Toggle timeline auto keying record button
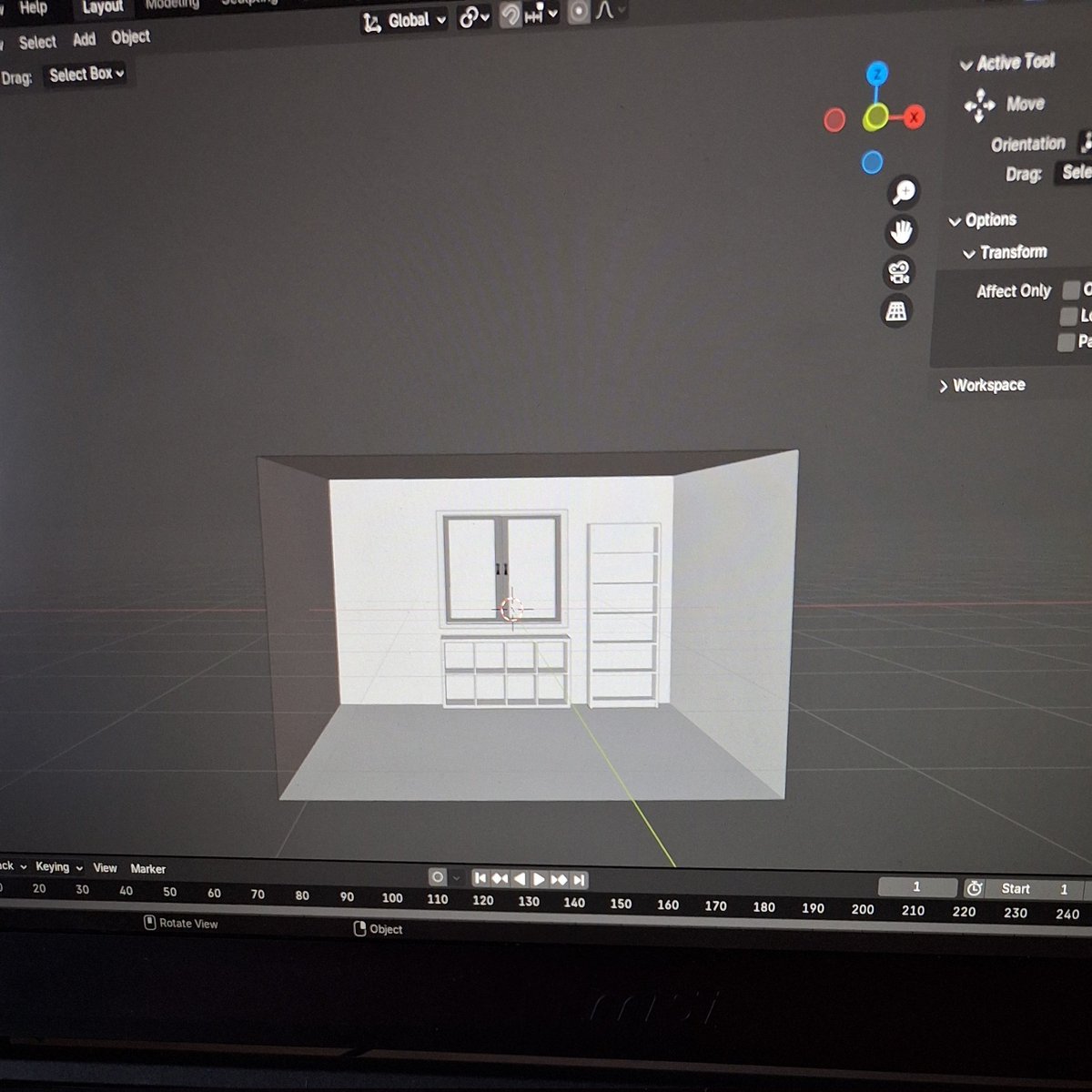The width and height of the screenshot is (1092, 1092). point(437,877)
